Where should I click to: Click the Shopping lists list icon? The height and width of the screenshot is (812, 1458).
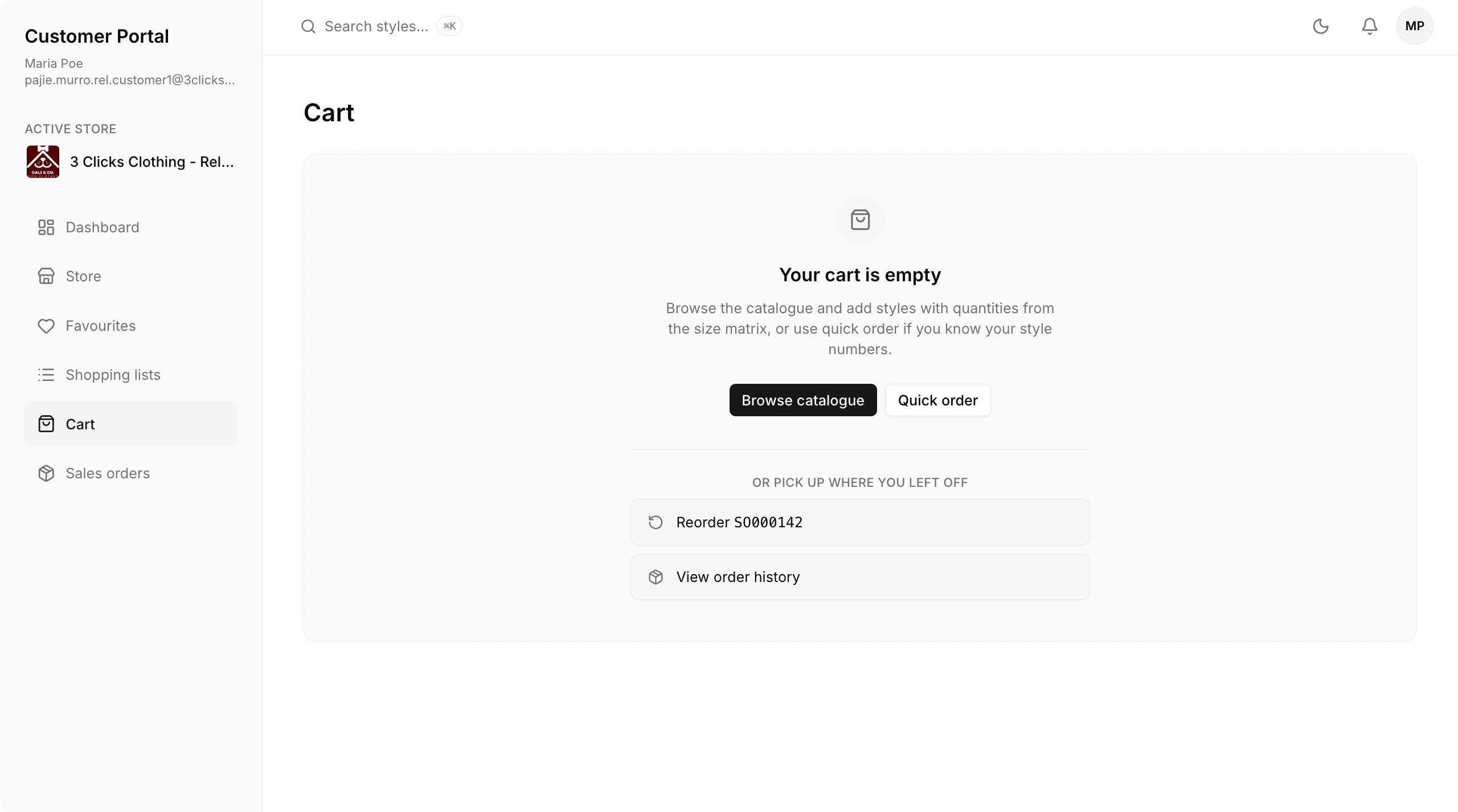(x=46, y=375)
